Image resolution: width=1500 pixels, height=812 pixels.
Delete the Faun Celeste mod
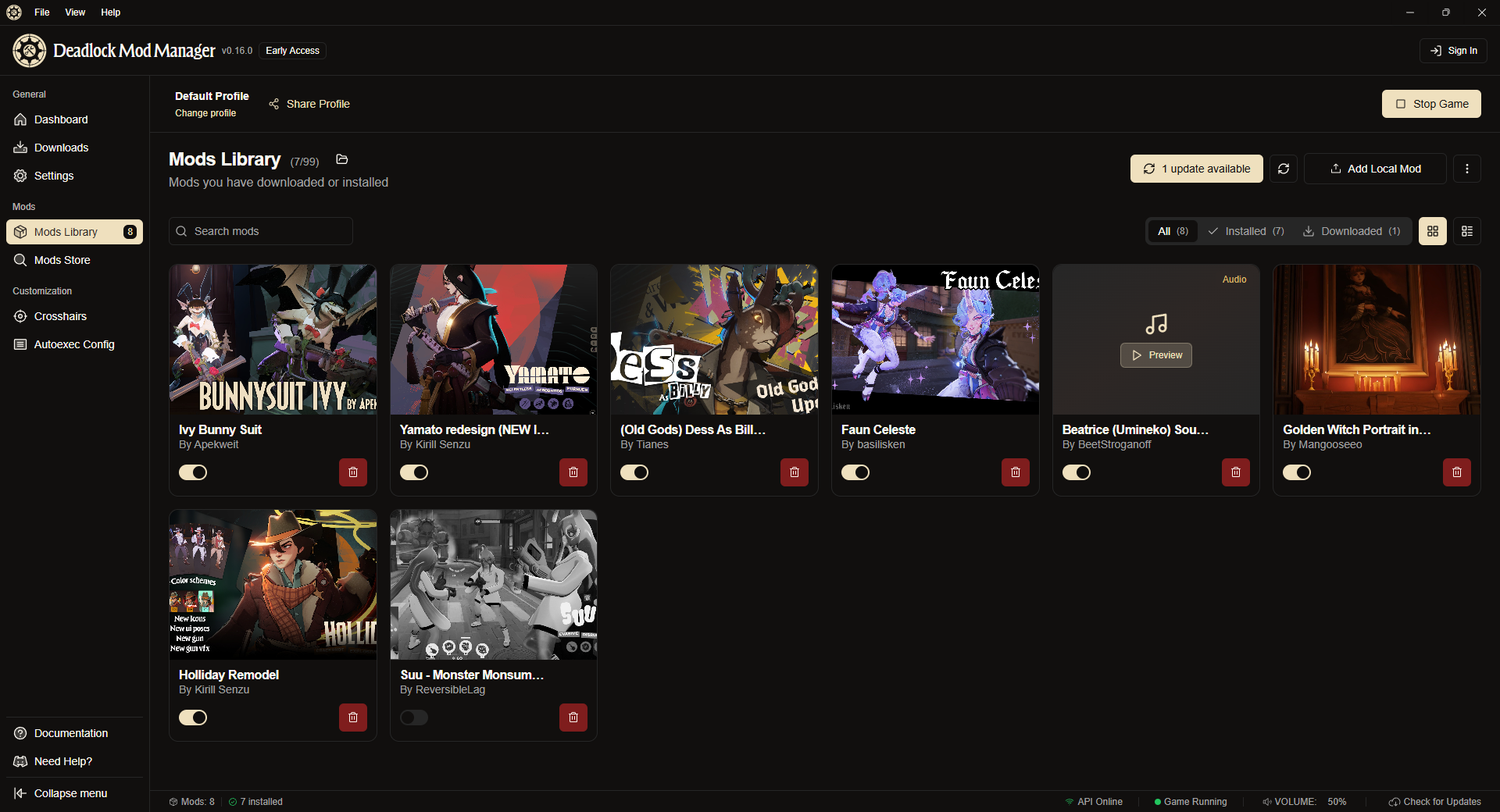(1016, 472)
